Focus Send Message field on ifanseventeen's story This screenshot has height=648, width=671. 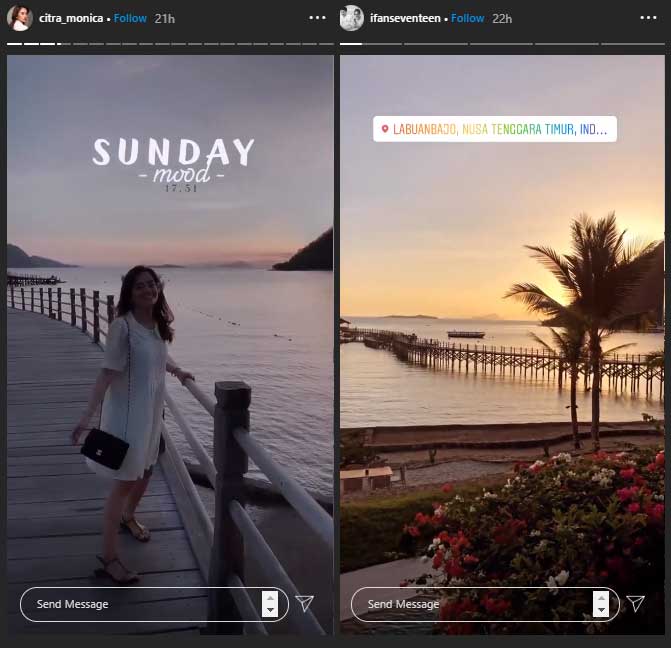[470, 604]
